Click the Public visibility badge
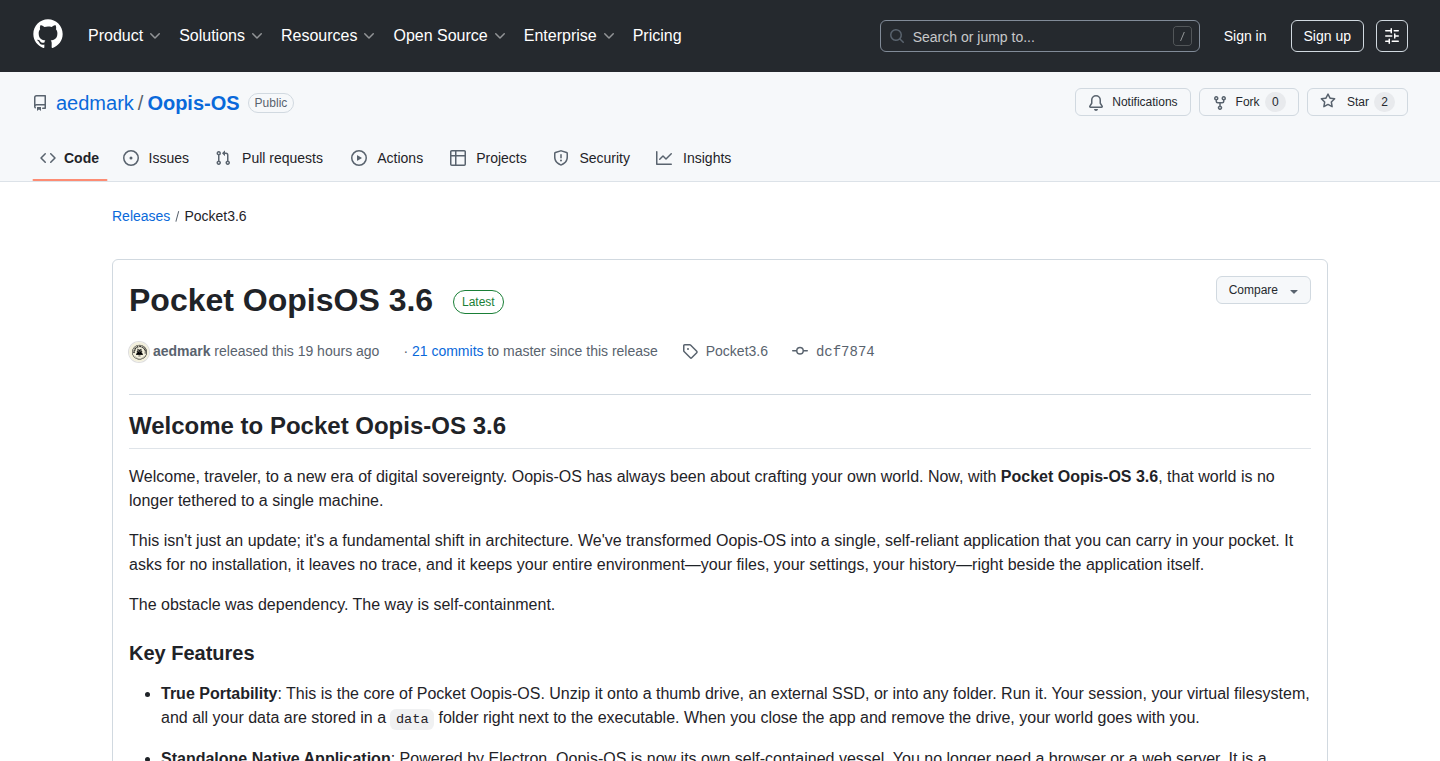This screenshot has width=1440, height=761. click(271, 103)
